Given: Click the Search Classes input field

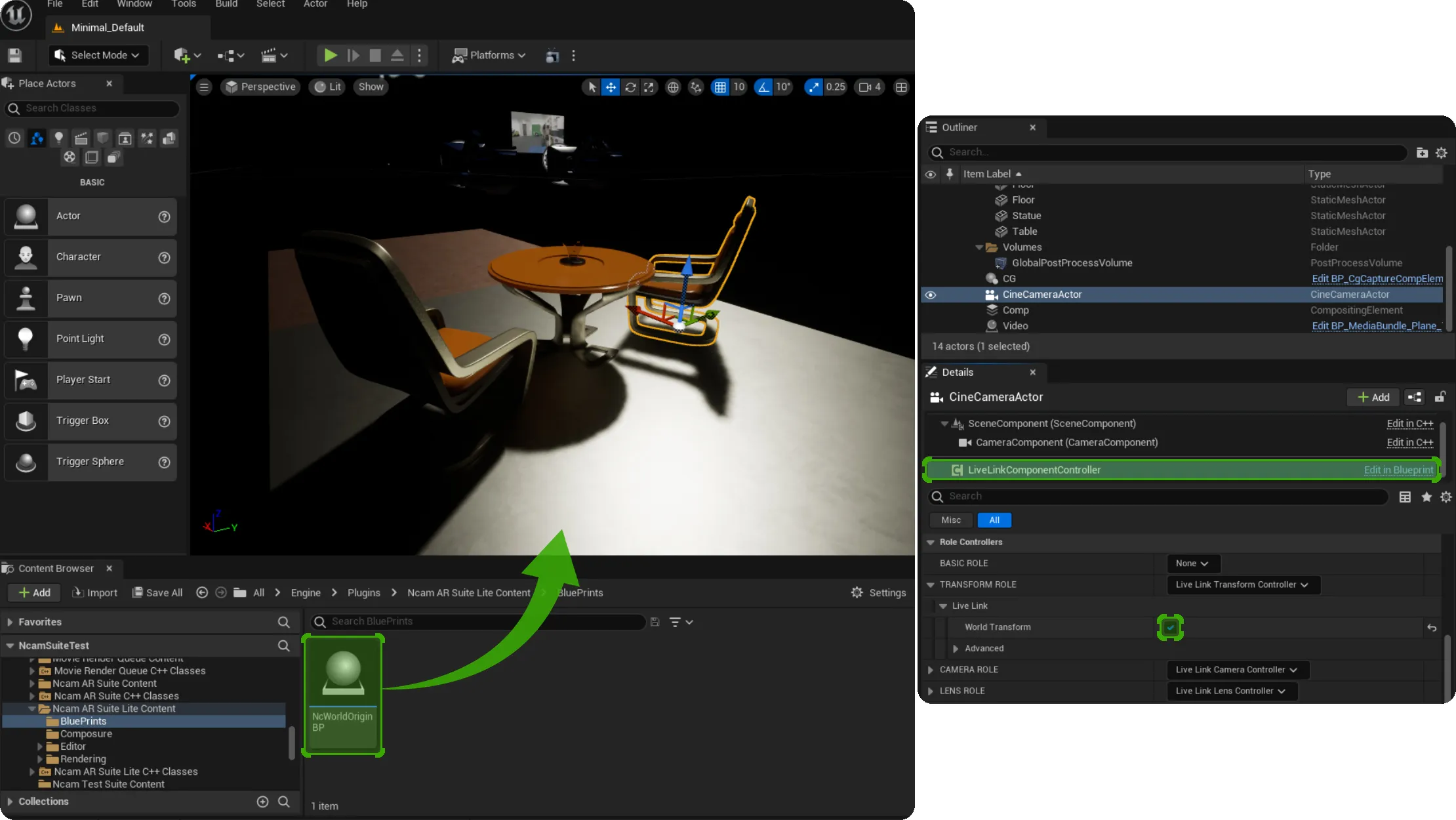Looking at the screenshot, I should pyautogui.click(x=92, y=108).
